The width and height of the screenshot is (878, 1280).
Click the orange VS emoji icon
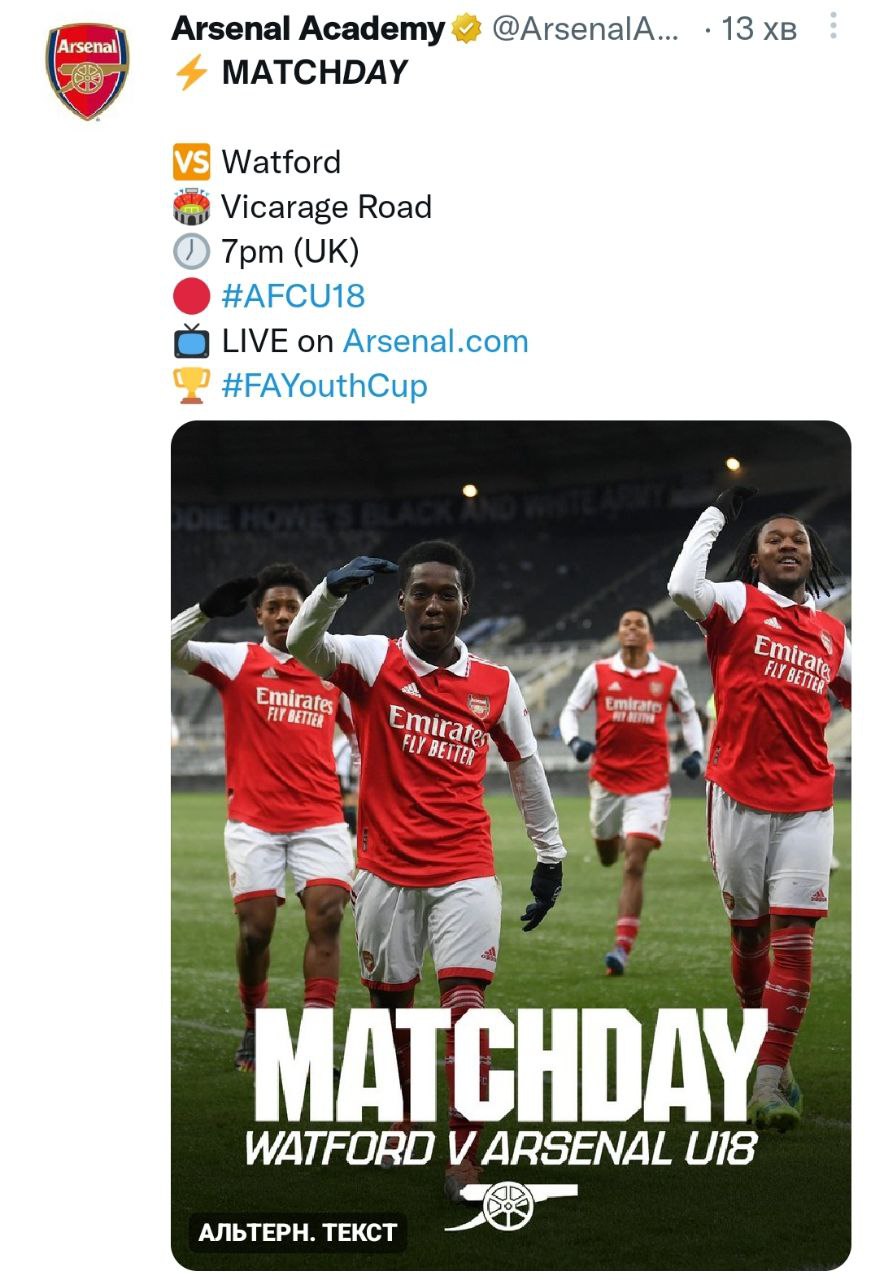(191, 161)
